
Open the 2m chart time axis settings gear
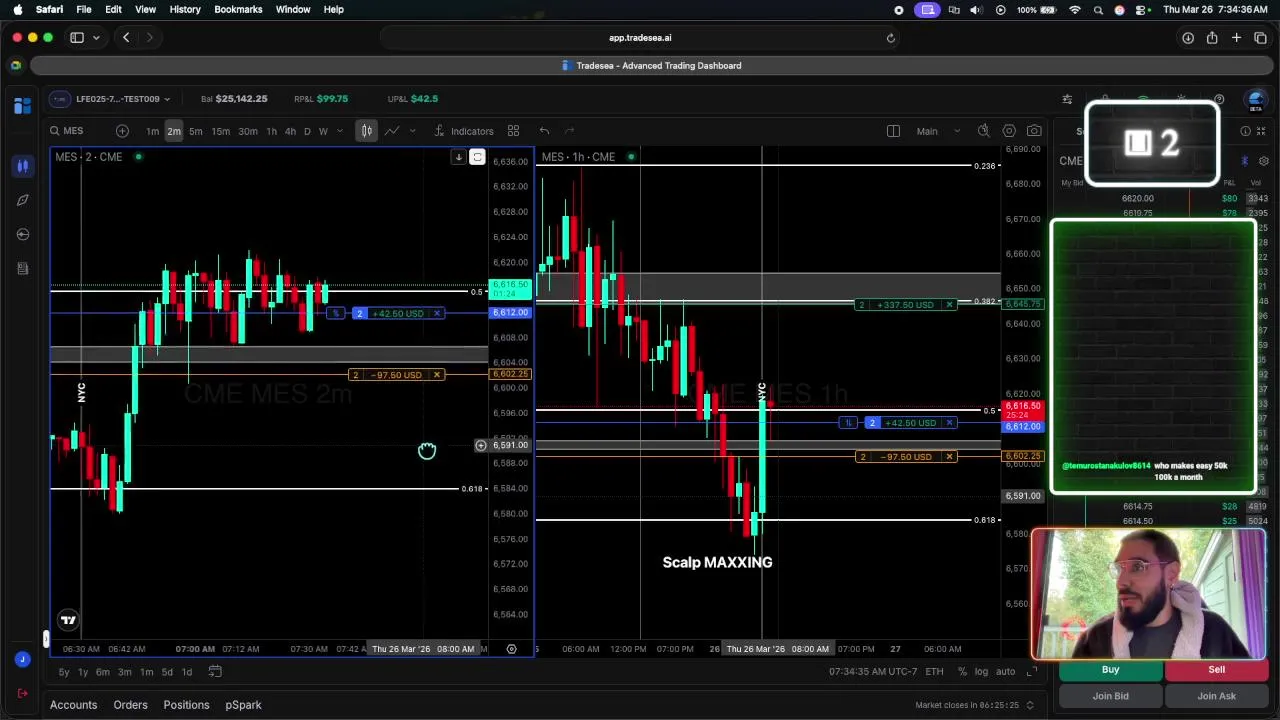511,649
